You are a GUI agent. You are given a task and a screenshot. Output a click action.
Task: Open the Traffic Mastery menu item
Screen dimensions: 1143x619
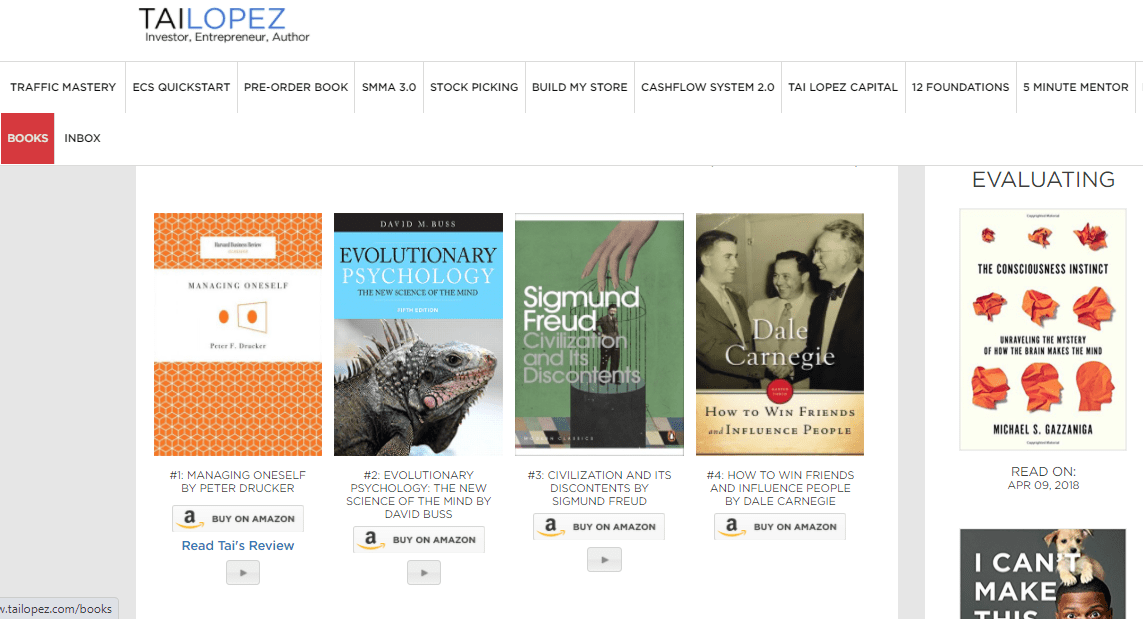point(63,87)
